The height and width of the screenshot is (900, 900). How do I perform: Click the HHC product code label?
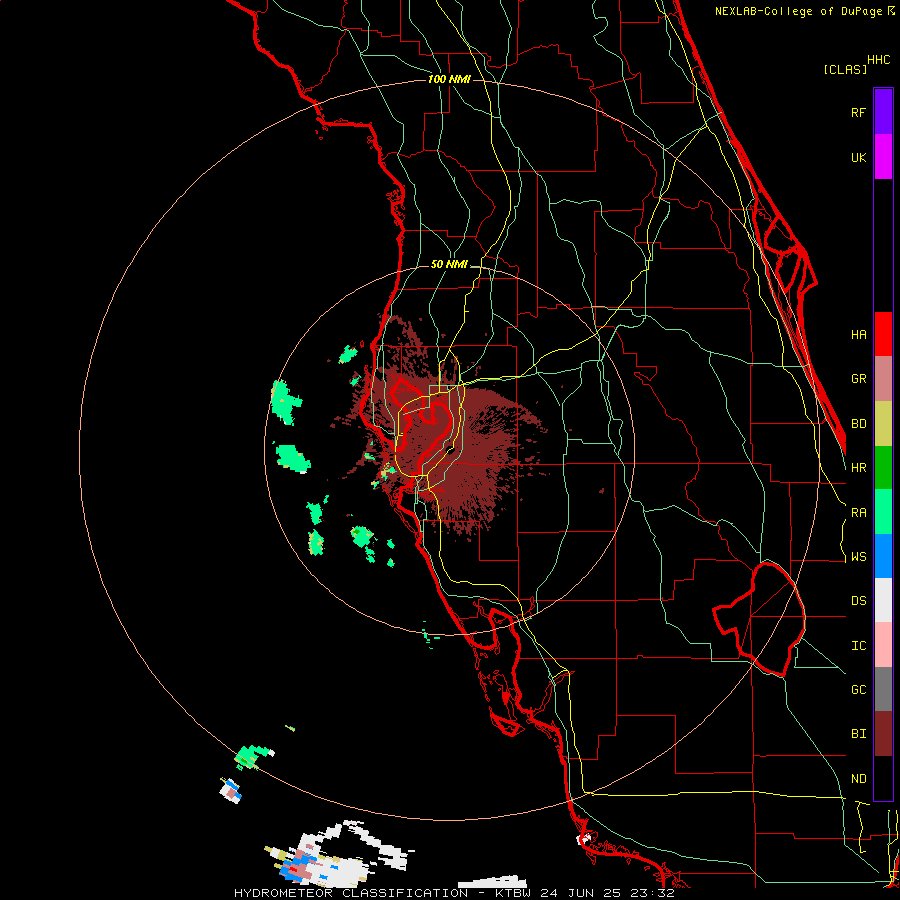879,60
